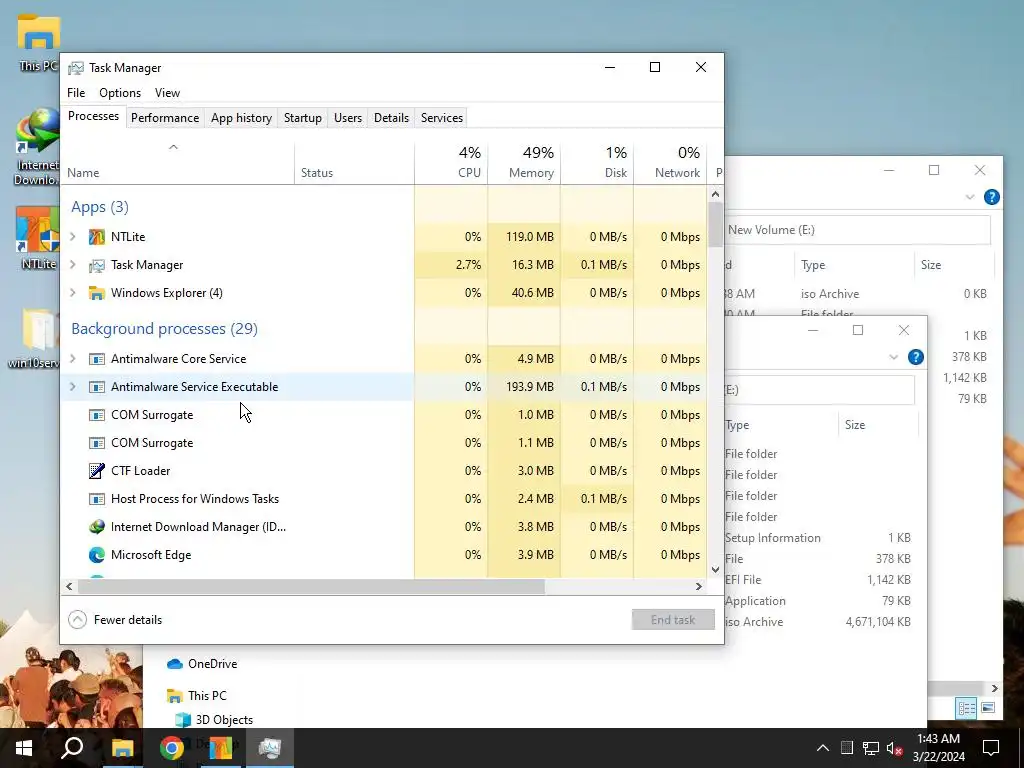Open File Explorer from the taskbar

122,748
